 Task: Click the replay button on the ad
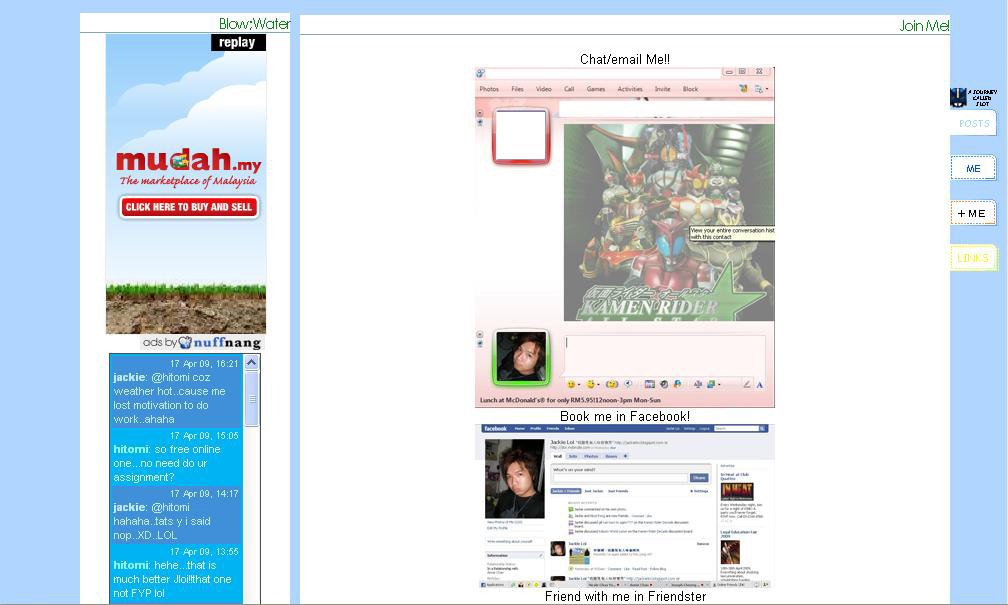pos(238,42)
